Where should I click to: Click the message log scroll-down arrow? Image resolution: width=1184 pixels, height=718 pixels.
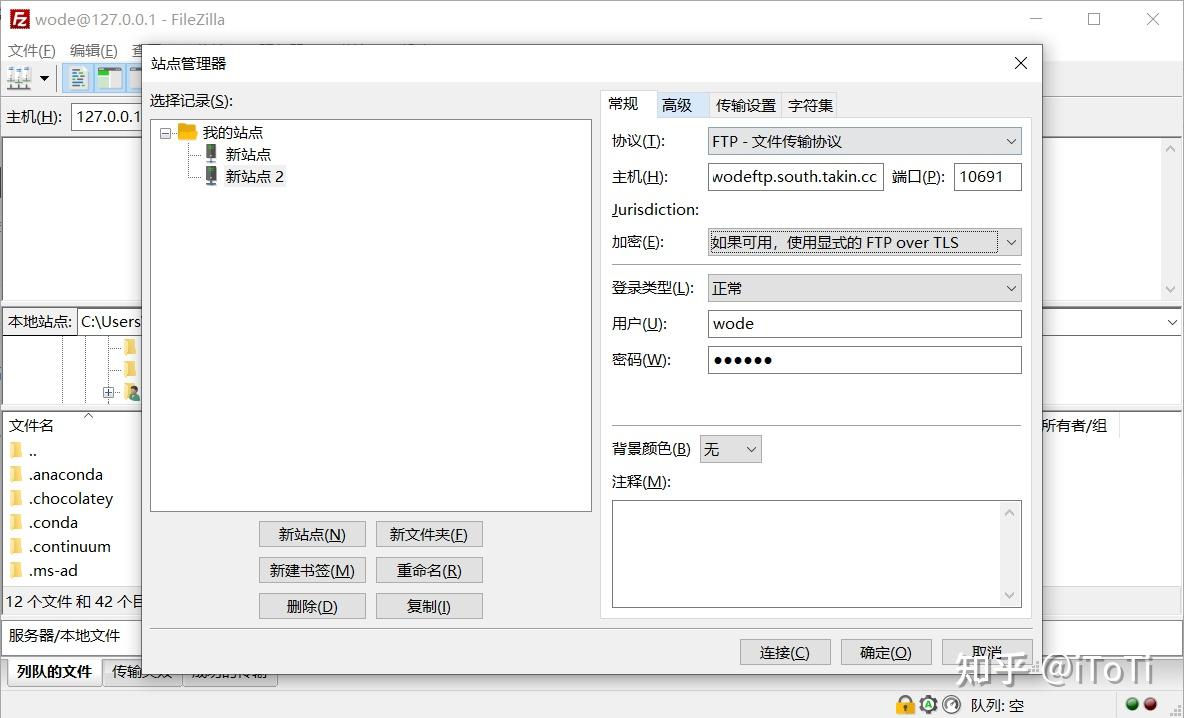click(x=1170, y=289)
